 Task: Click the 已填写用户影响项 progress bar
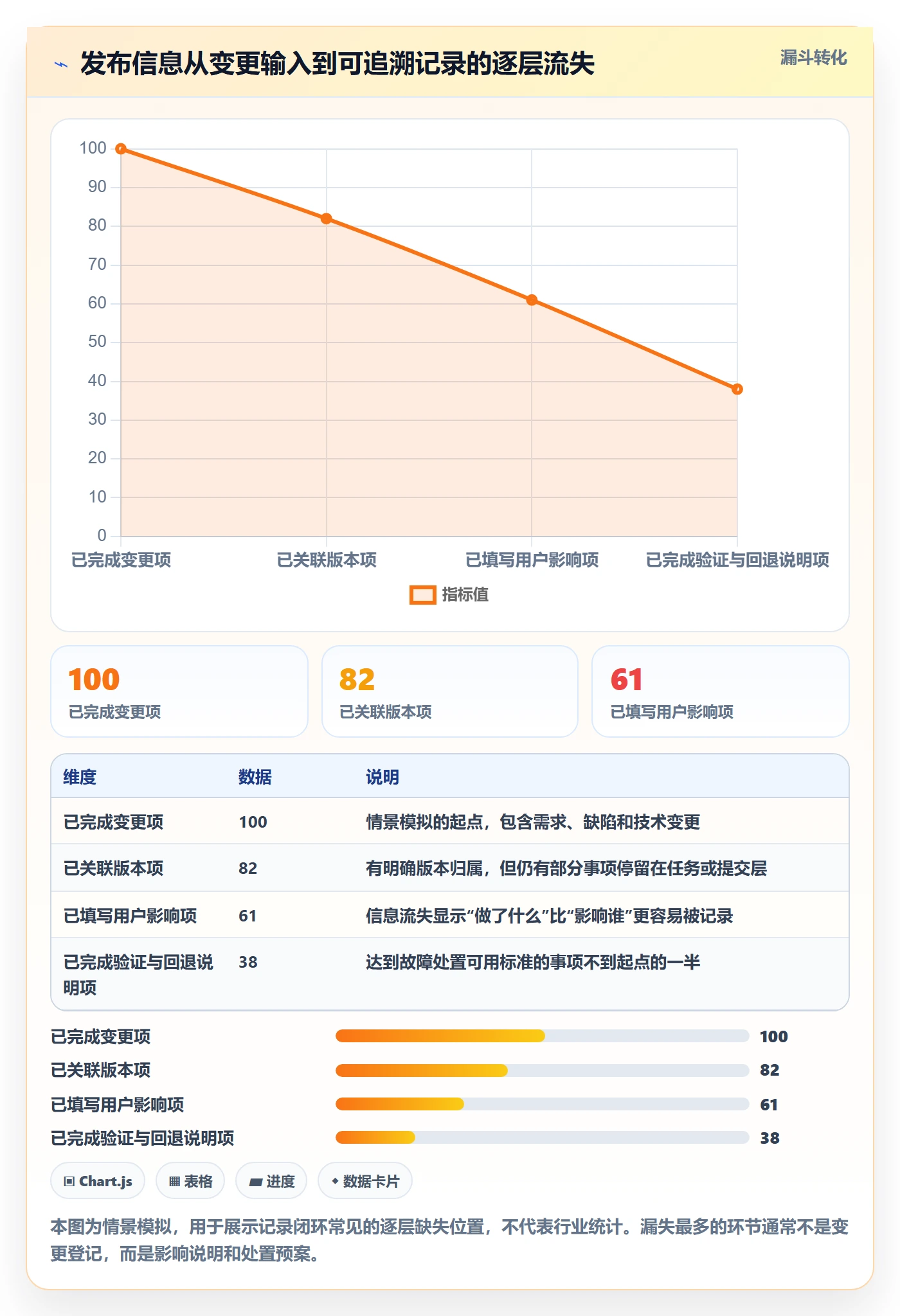pyautogui.click(x=542, y=1105)
